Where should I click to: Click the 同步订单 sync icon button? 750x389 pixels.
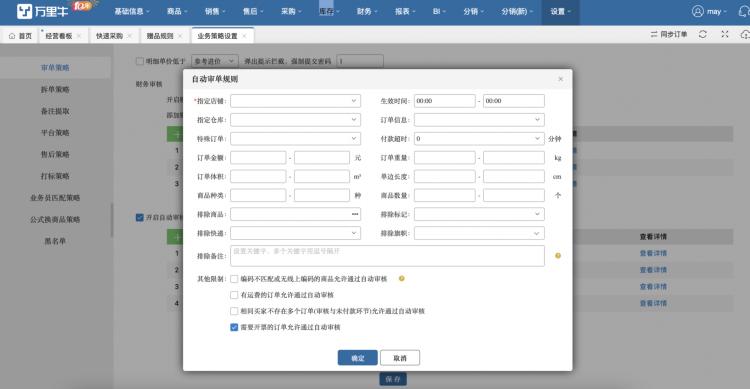pos(669,34)
